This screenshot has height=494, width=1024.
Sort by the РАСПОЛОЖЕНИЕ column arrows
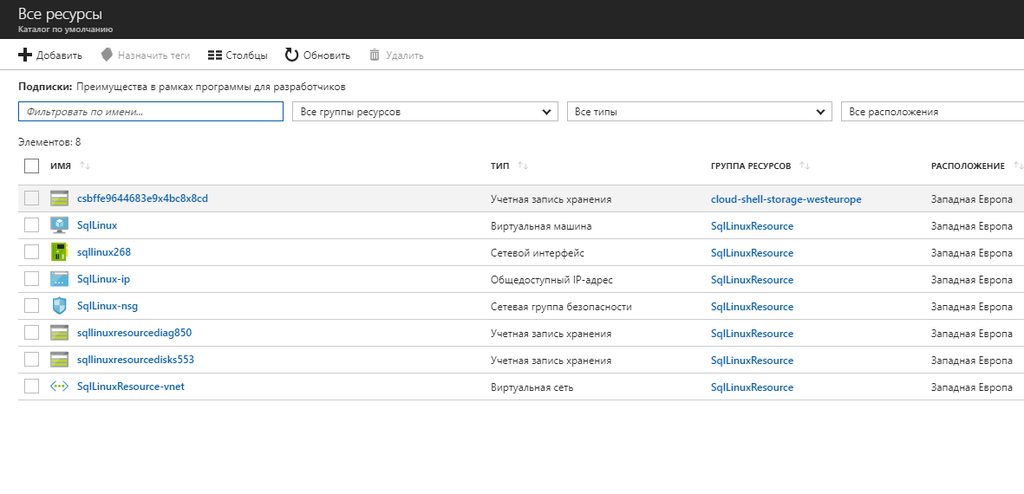(x=1018, y=166)
